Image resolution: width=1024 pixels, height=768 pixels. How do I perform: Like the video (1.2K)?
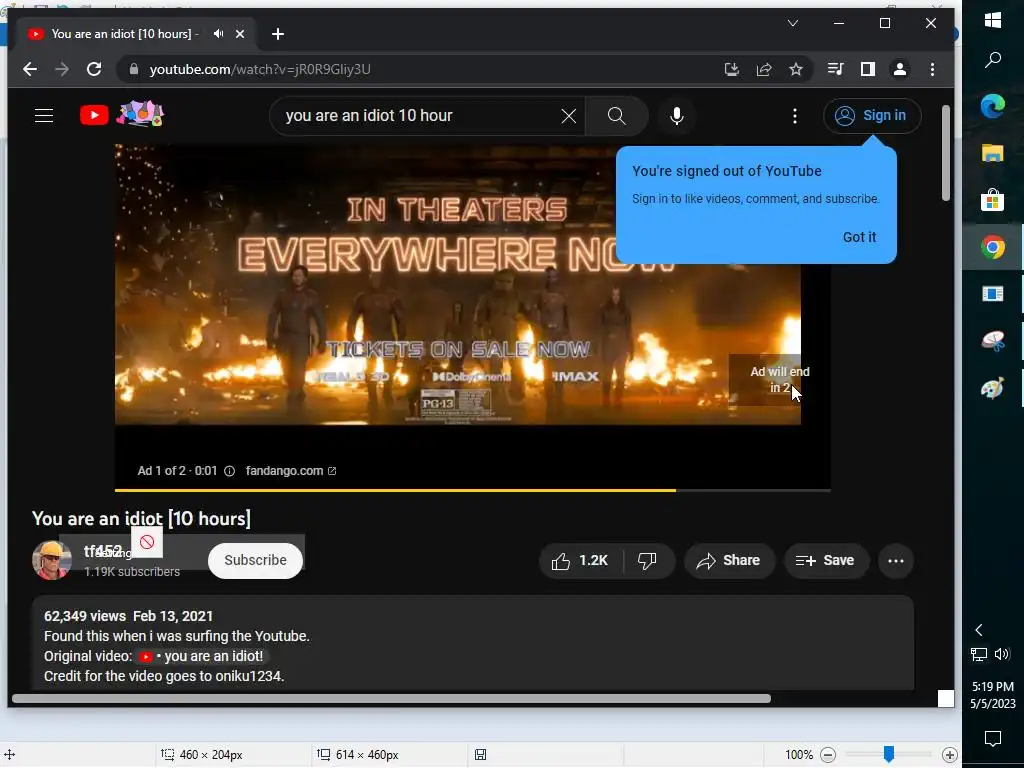coord(580,560)
